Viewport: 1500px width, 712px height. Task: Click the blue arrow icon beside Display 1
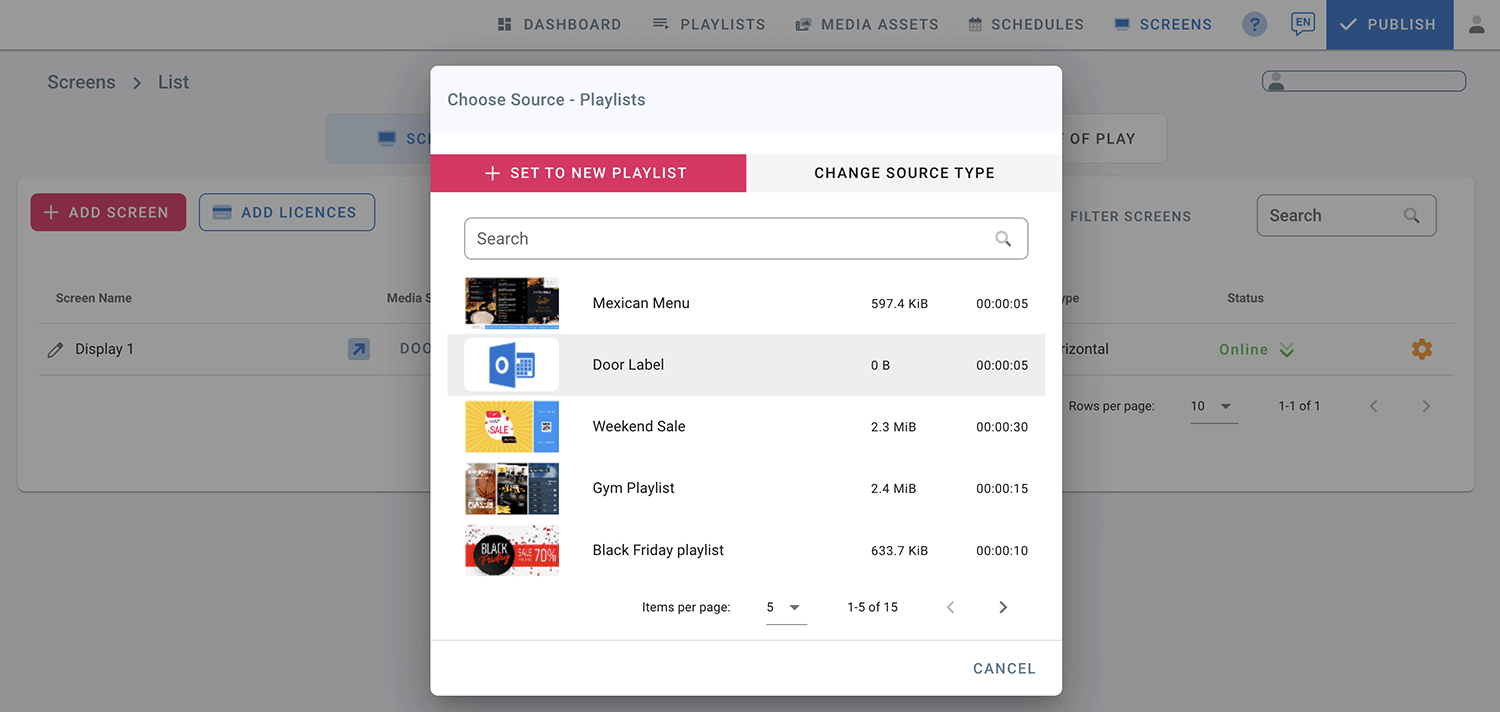358,349
